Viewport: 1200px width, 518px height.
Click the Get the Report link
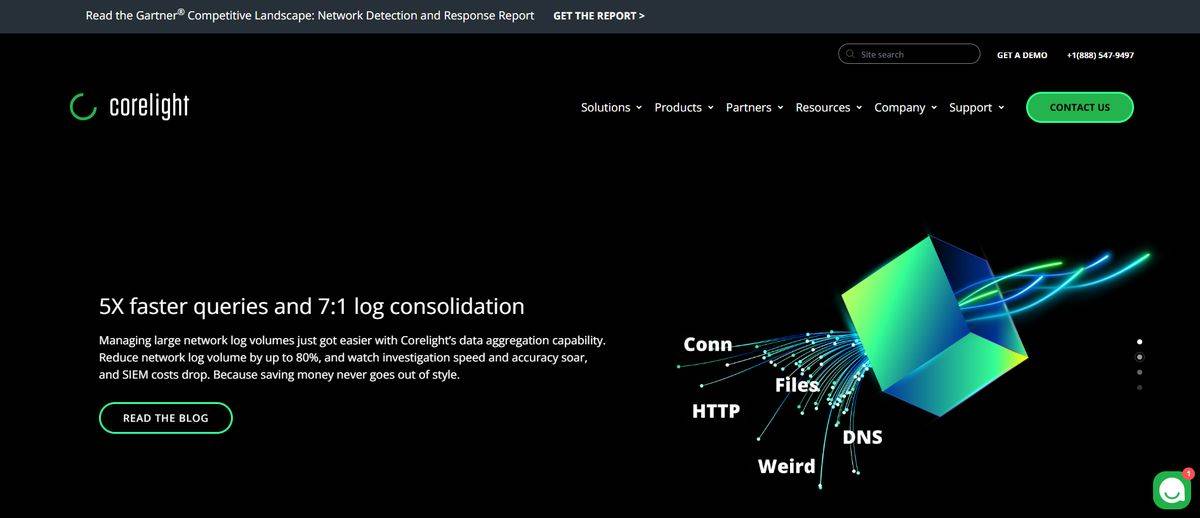tap(598, 16)
